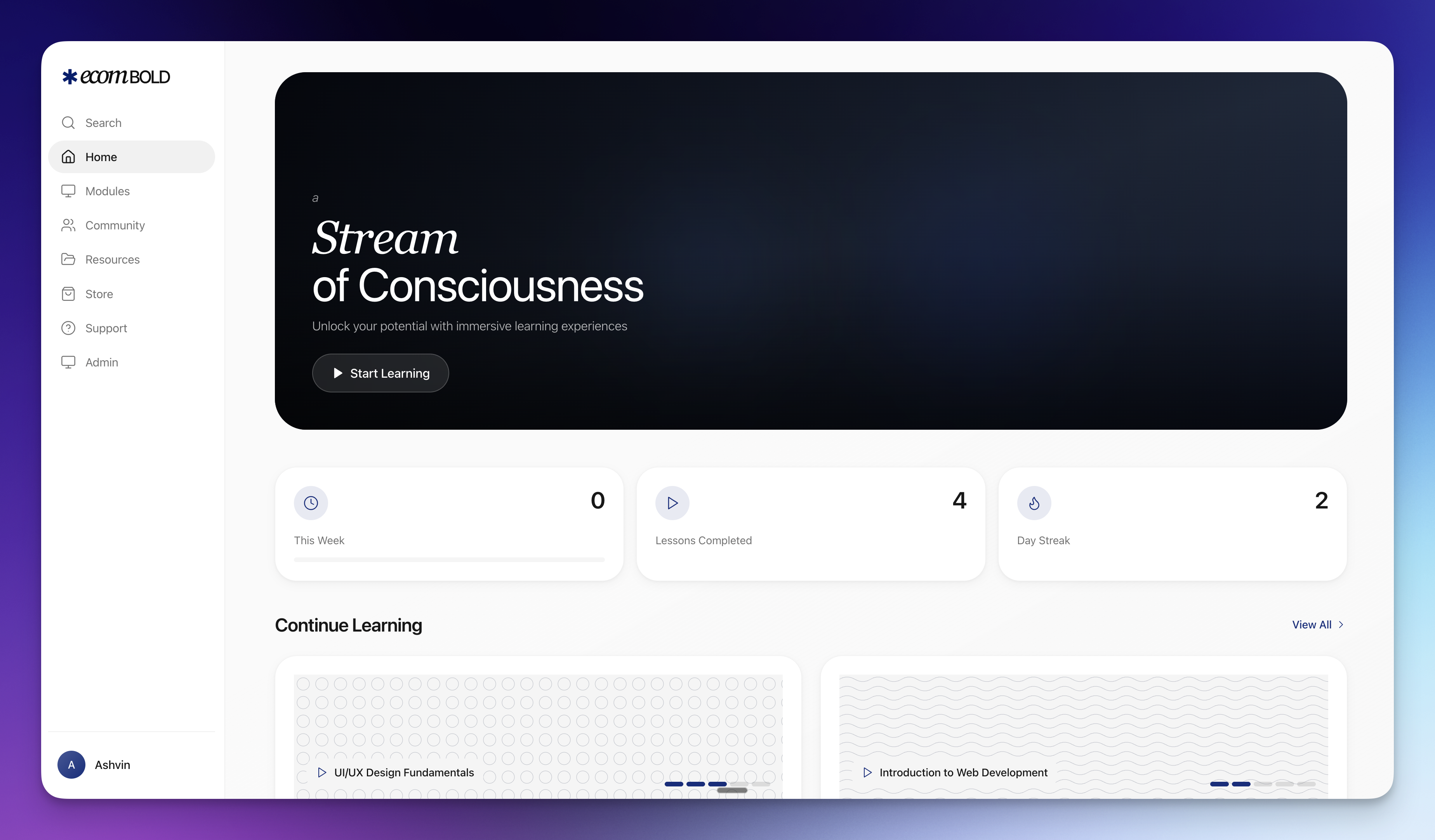This screenshot has width=1435, height=840.
Task: Click Ashvin's avatar circle
Action: [x=71, y=765]
